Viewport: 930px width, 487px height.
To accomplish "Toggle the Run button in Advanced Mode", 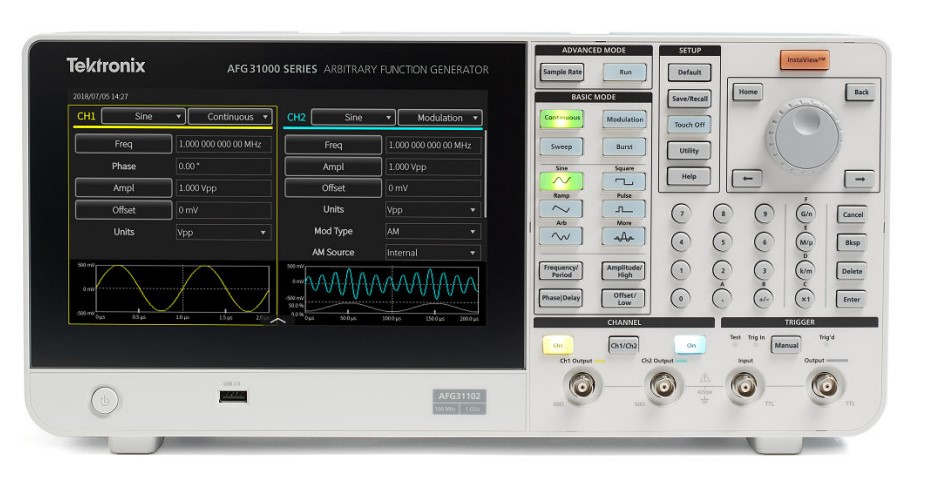I will pos(625,72).
